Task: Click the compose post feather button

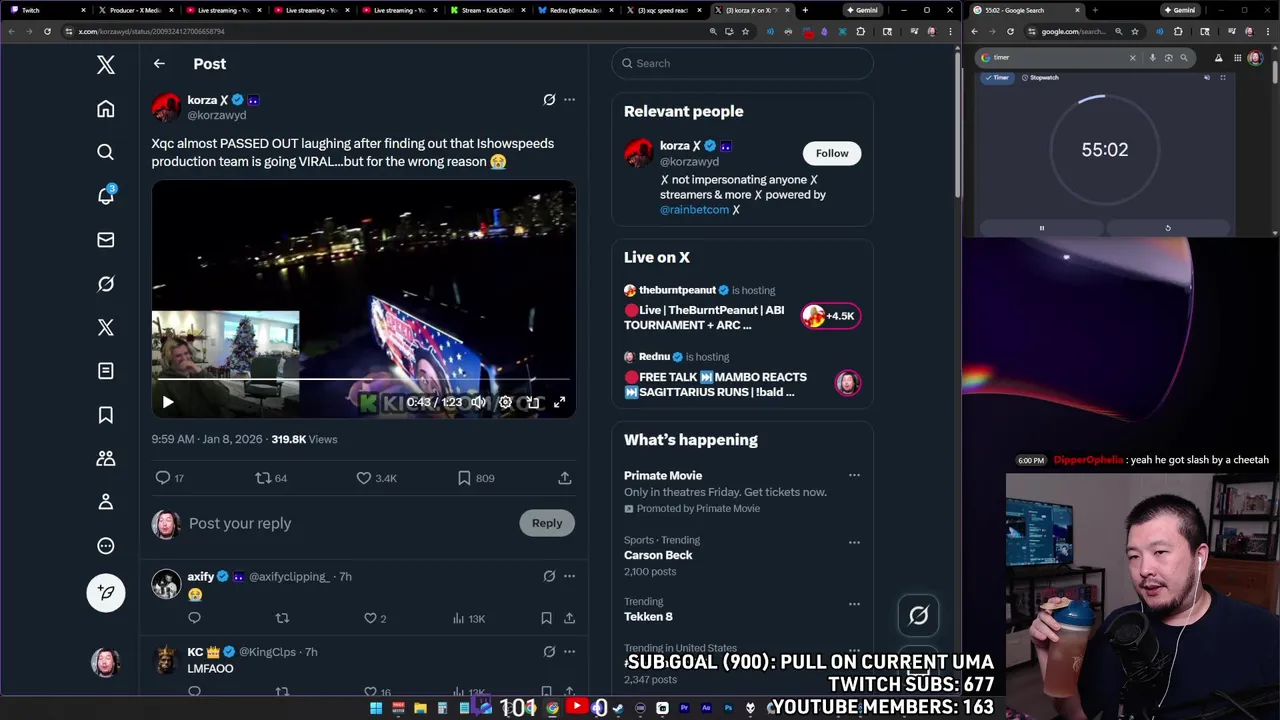Action: [x=106, y=592]
